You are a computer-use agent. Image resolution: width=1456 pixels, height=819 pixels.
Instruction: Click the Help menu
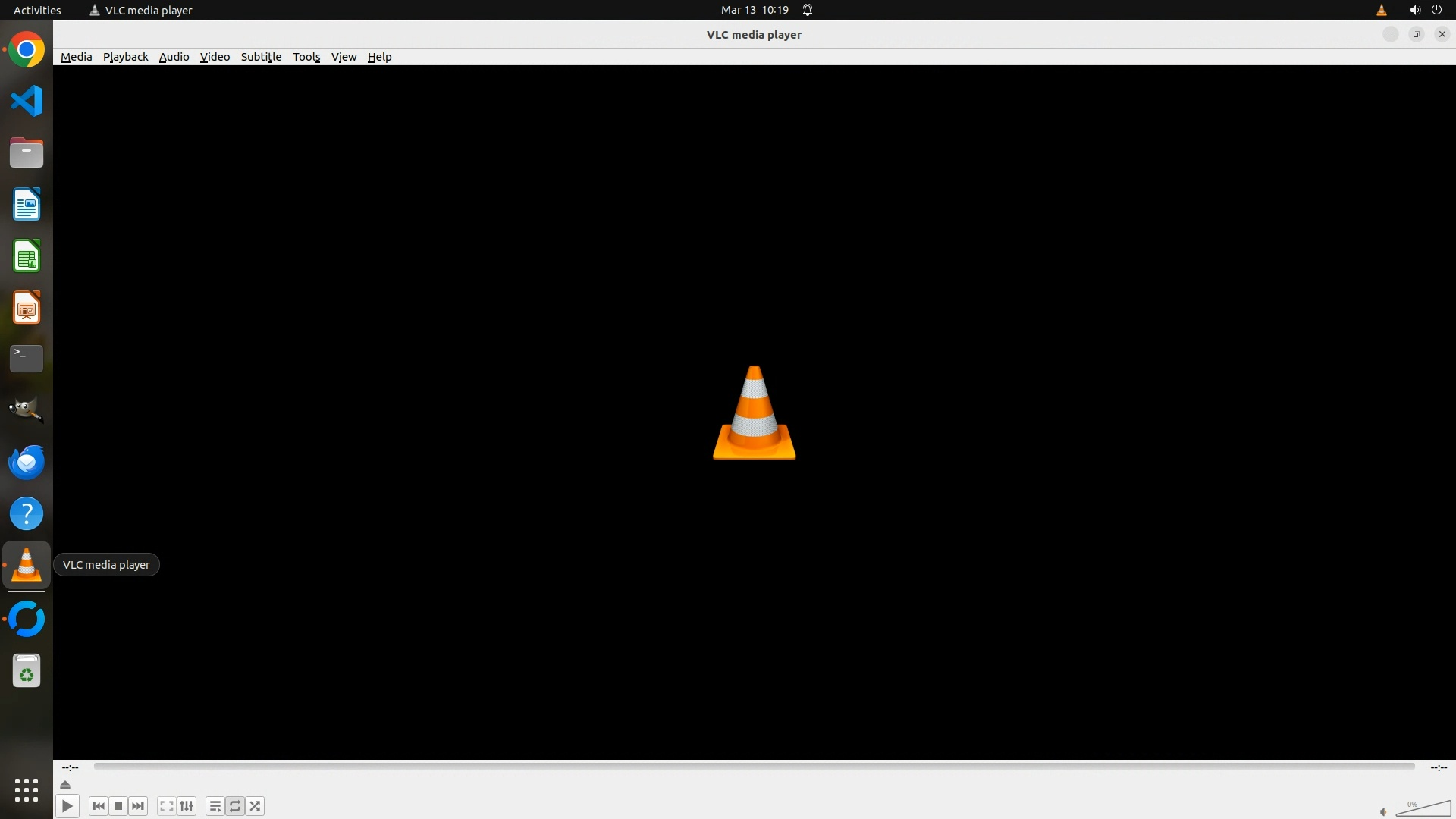(379, 57)
